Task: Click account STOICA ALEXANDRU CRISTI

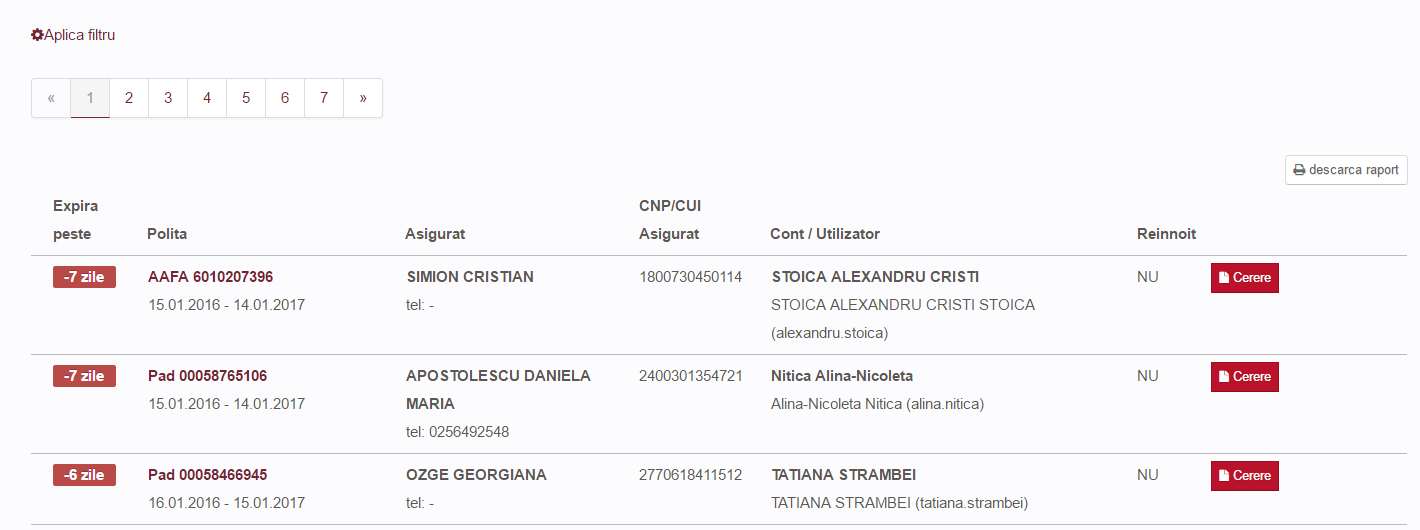Action: pos(875,277)
